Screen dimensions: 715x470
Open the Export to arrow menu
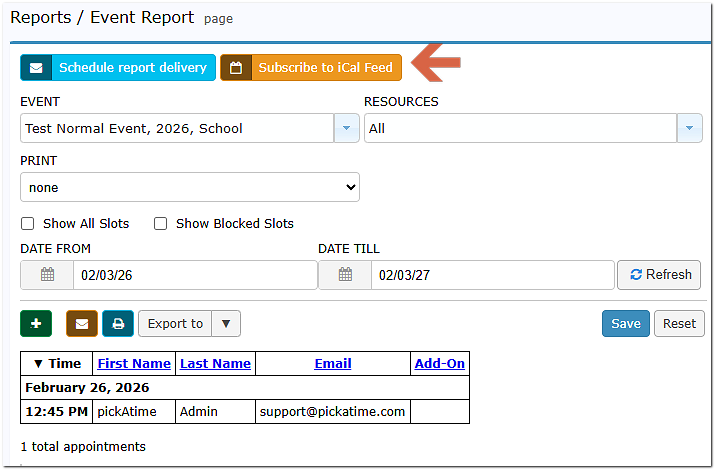(x=226, y=324)
